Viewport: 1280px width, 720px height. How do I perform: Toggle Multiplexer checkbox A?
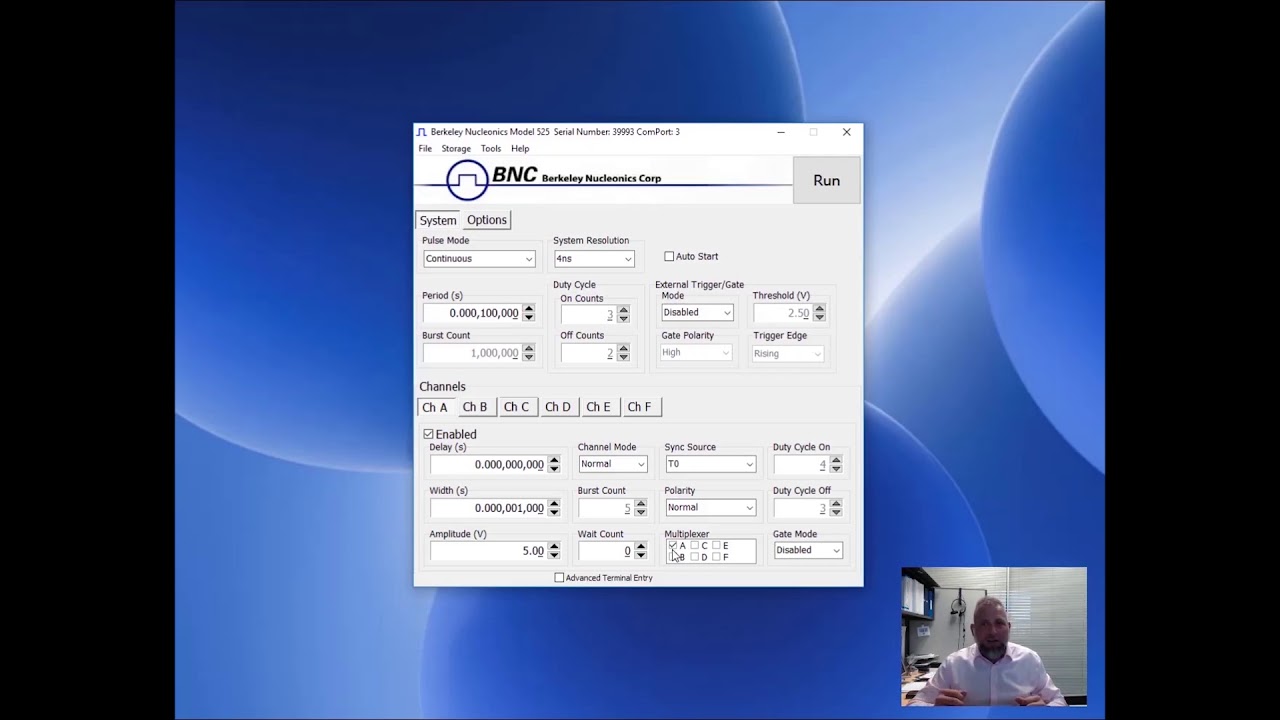(673, 545)
